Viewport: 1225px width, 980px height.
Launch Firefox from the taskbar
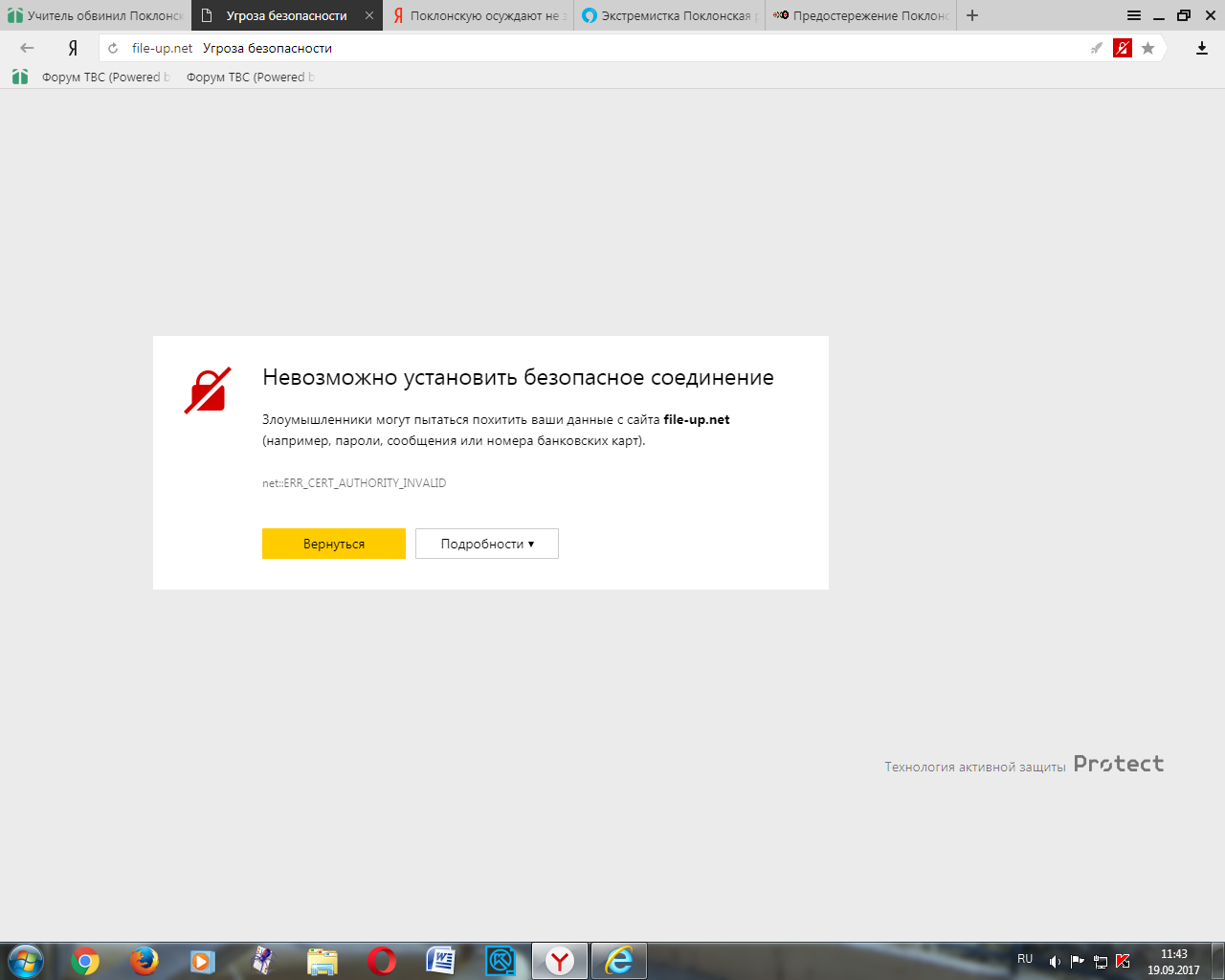[145, 960]
